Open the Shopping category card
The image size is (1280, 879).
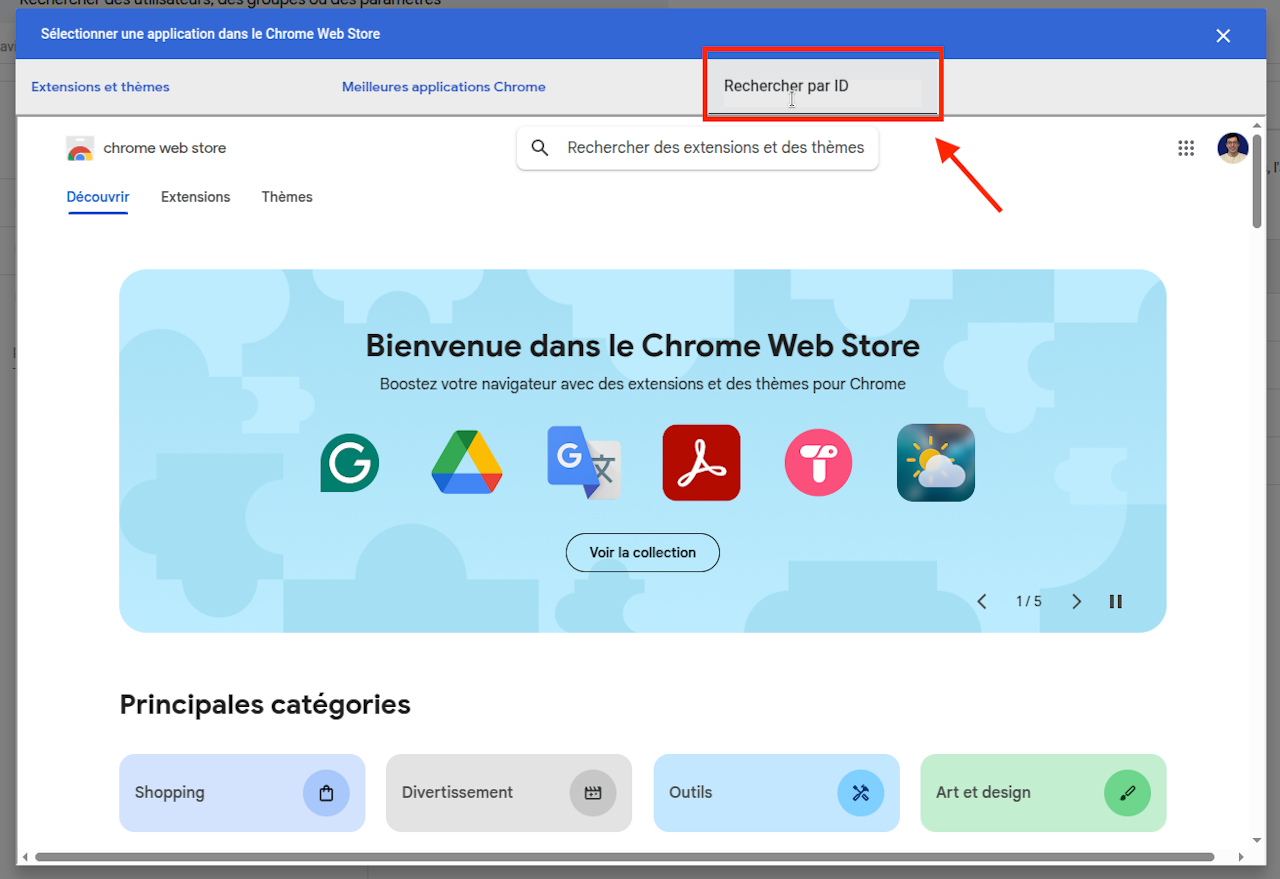click(242, 793)
